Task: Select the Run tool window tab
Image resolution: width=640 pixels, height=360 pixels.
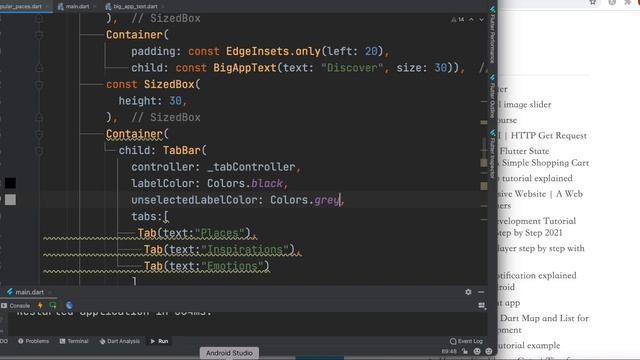Action: (159, 341)
